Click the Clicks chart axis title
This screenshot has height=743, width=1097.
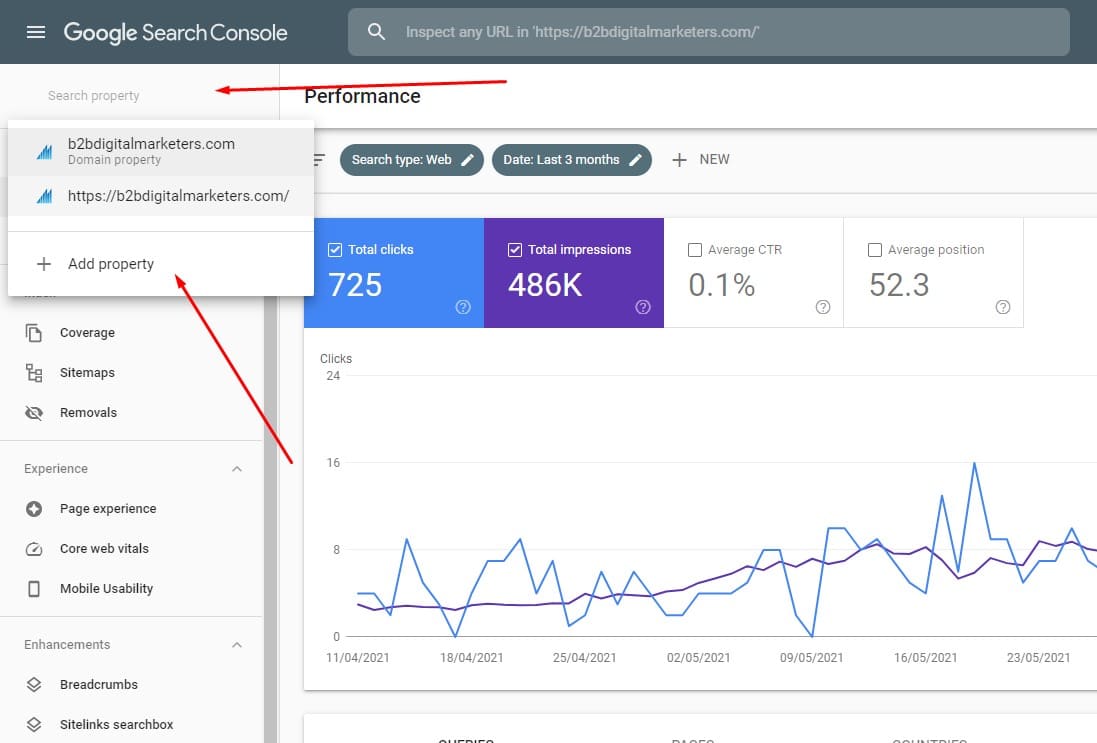coord(336,359)
